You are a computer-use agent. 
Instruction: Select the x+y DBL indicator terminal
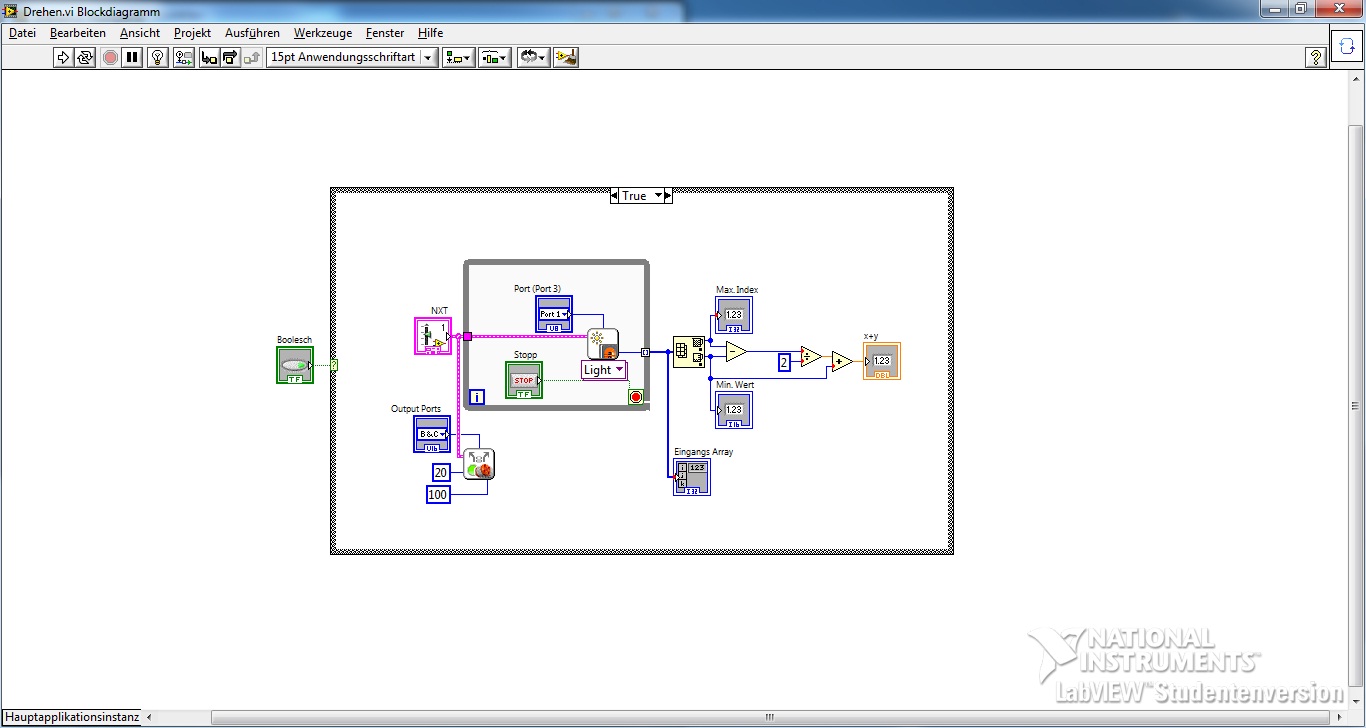(x=882, y=361)
